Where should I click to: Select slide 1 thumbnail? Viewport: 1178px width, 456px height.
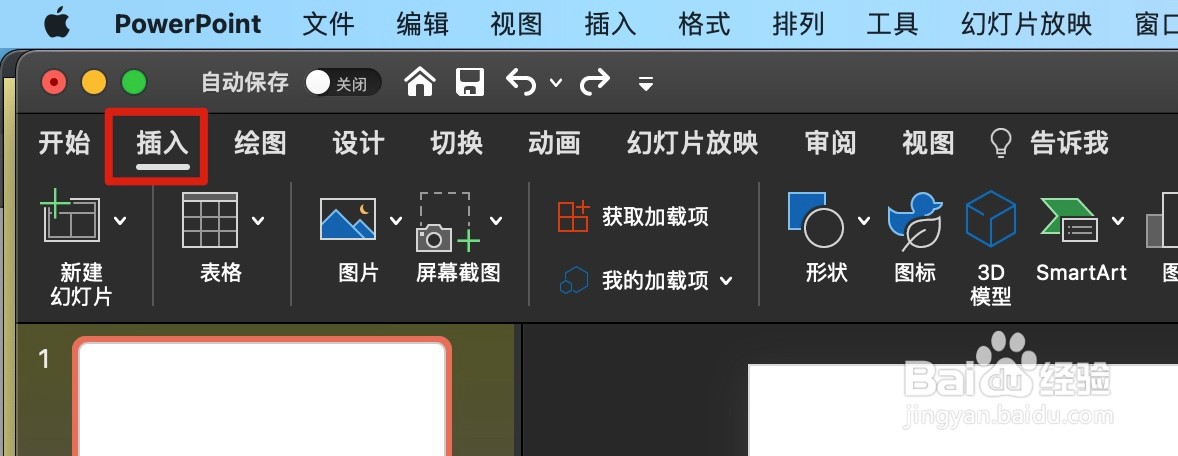click(x=262, y=397)
